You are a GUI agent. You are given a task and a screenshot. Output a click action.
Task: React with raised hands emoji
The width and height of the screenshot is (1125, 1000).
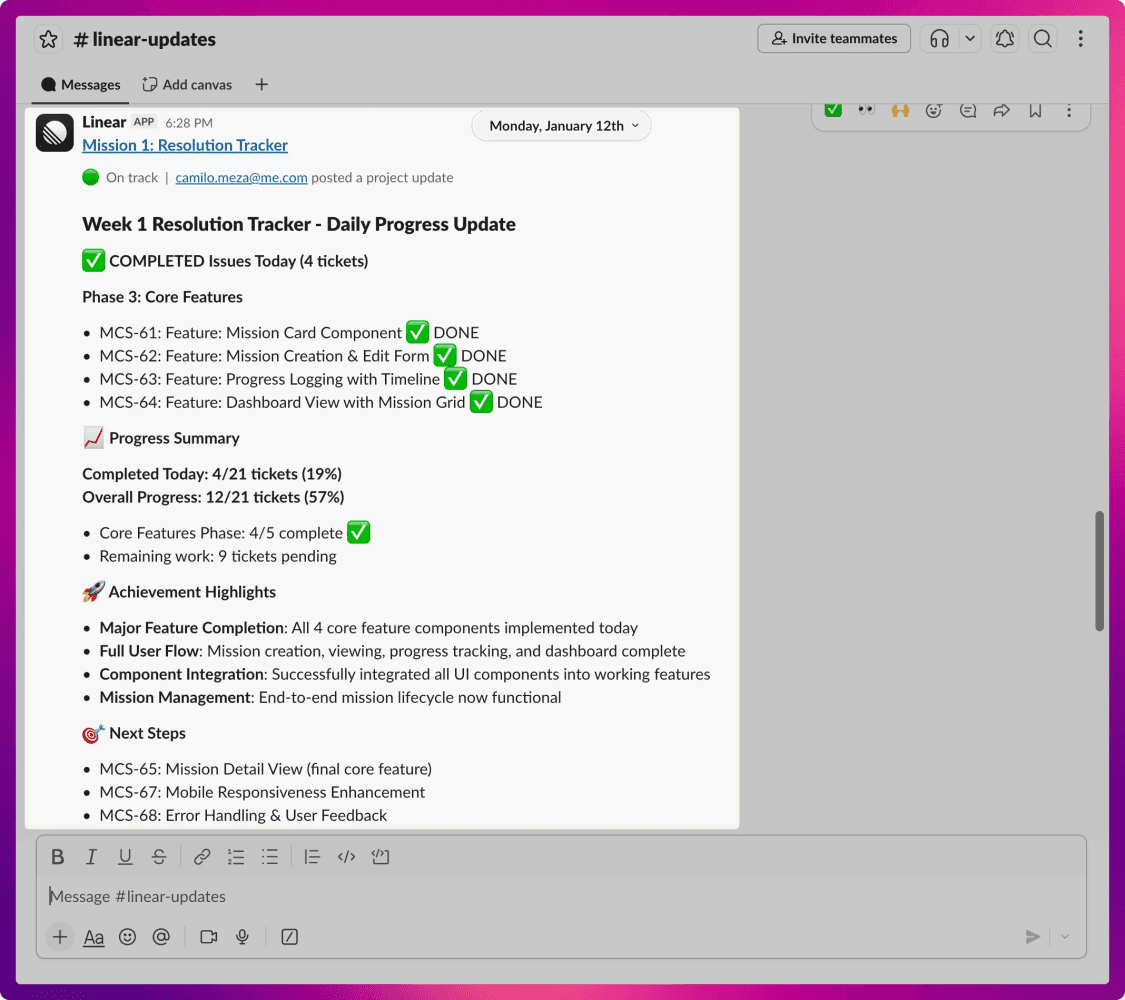[x=900, y=110]
